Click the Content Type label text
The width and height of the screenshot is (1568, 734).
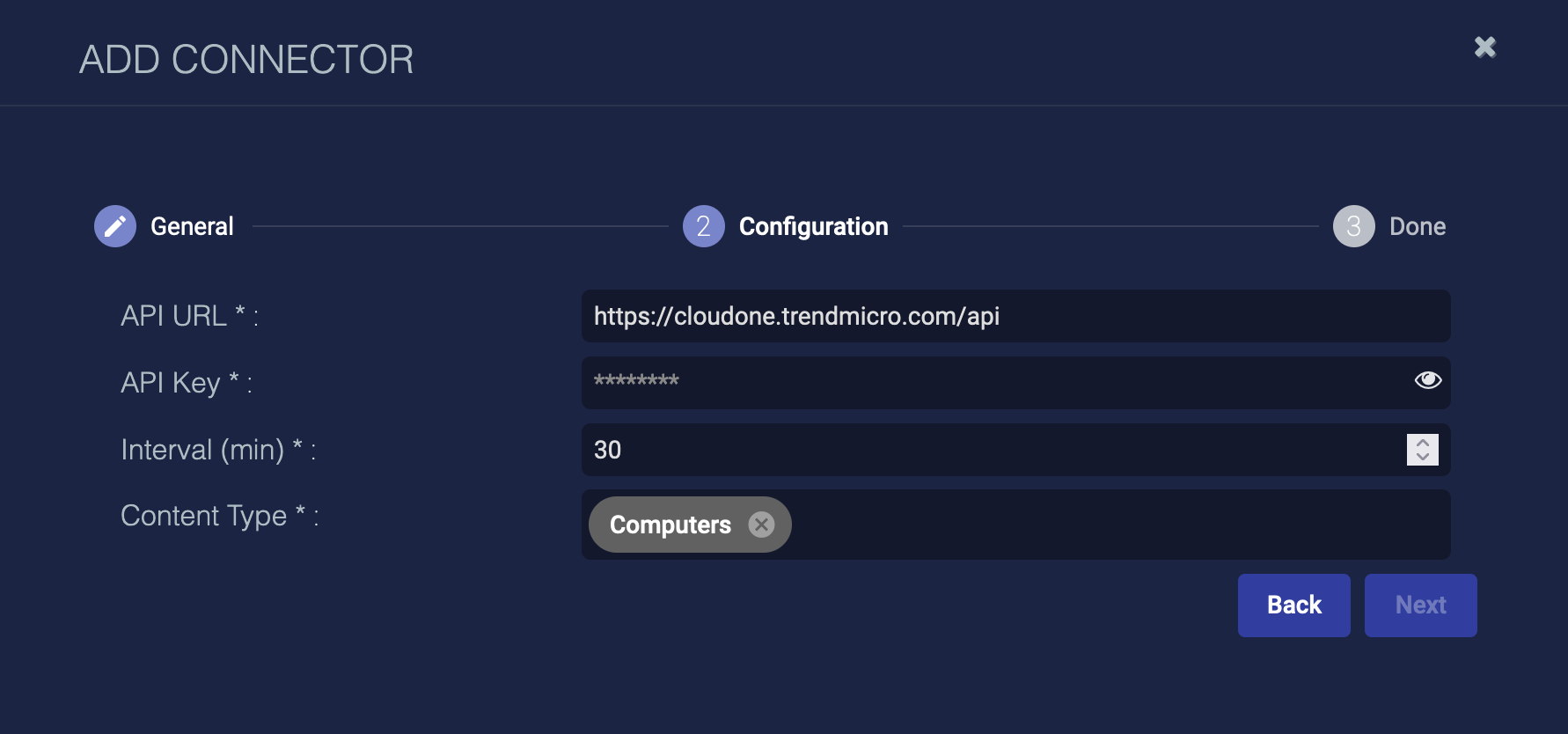pos(204,516)
